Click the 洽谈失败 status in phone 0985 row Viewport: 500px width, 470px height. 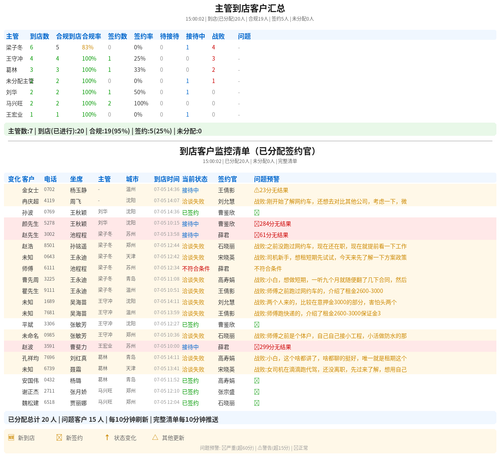(193, 336)
